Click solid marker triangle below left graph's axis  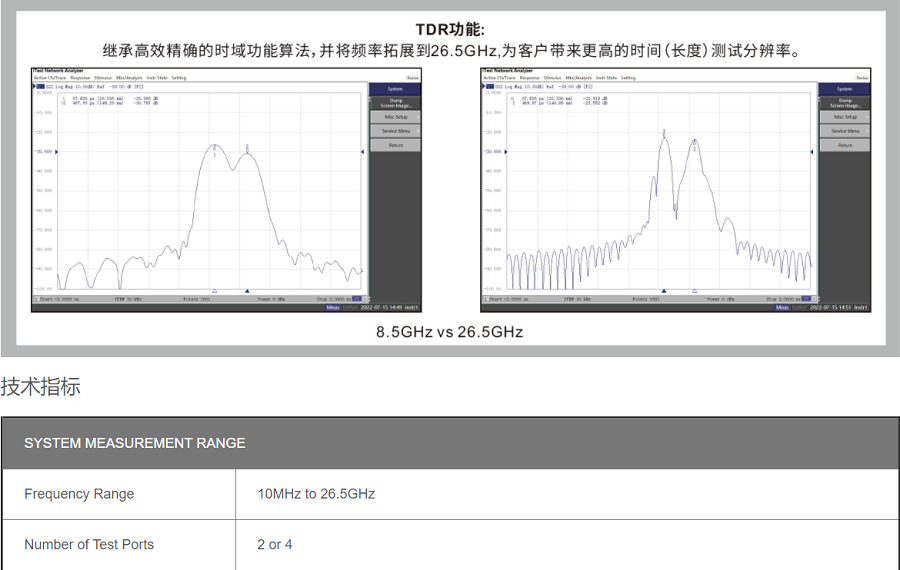pyautogui.click(x=247, y=291)
